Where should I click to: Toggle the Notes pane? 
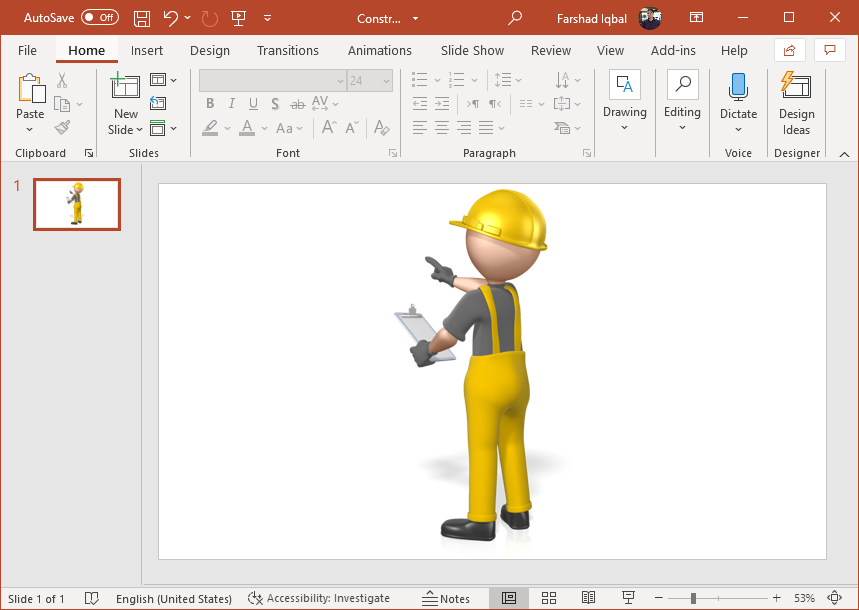(x=446, y=598)
